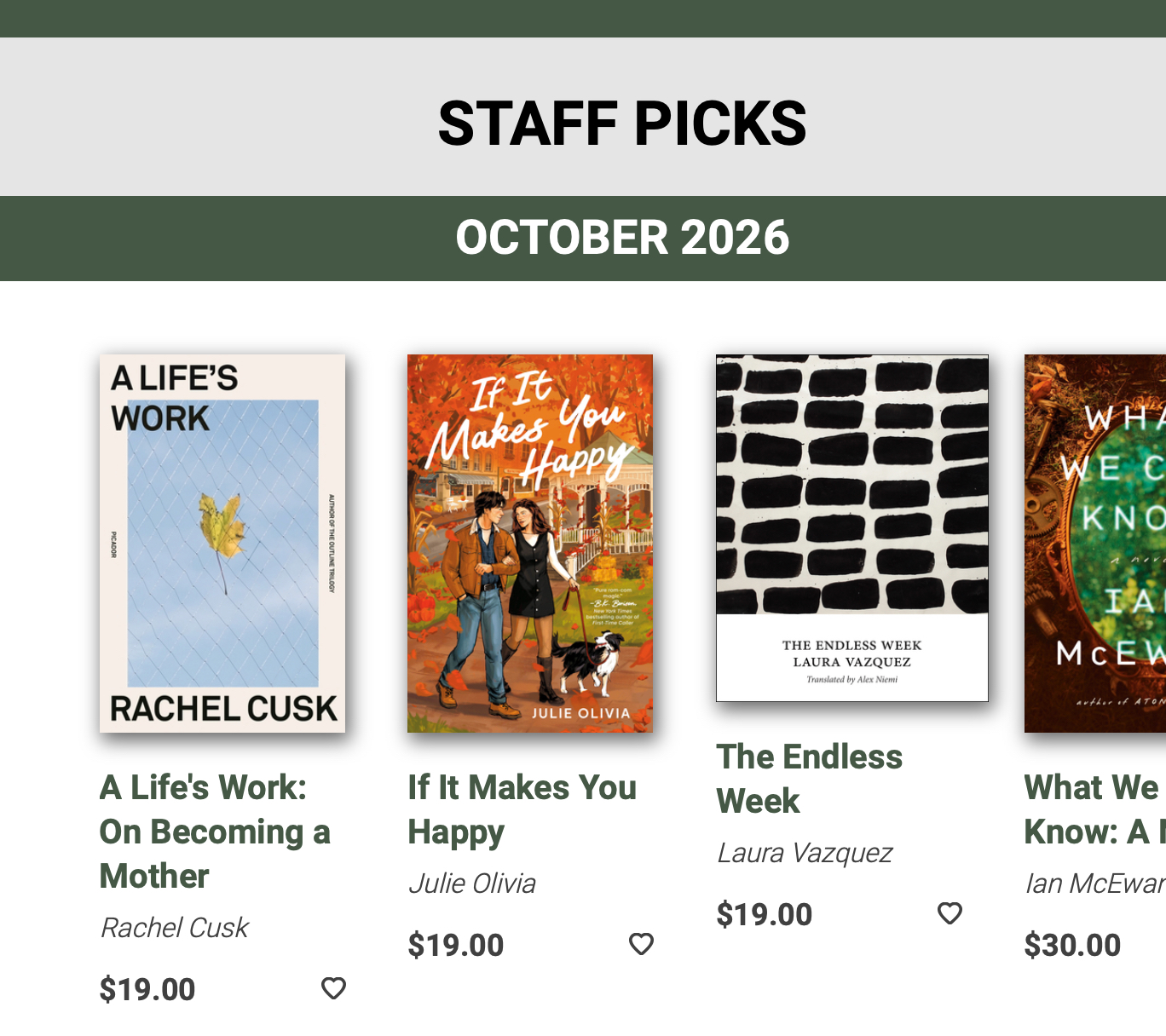Click the $30.00 price
Image resolution: width=1166 pixels, height=1036 pixels.
pyautogui.click(x=1072, y=945)
